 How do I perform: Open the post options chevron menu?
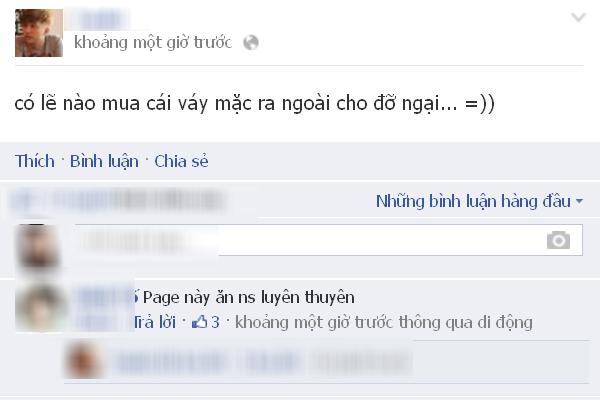(x=578, y=17)
